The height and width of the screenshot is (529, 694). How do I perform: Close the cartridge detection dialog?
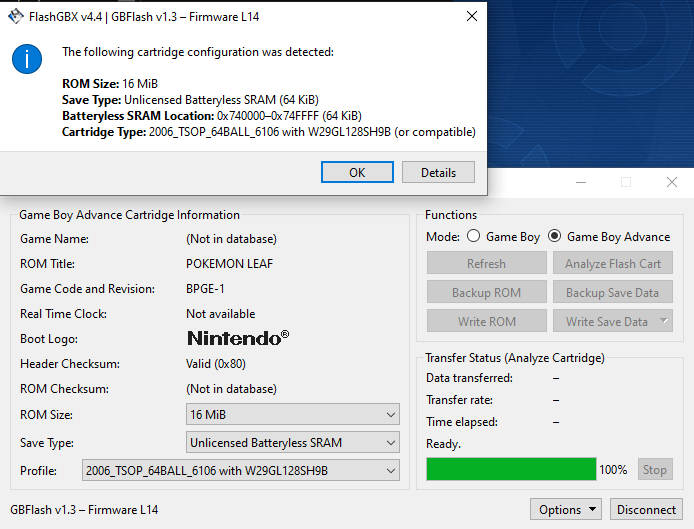(x=471, y=17)
